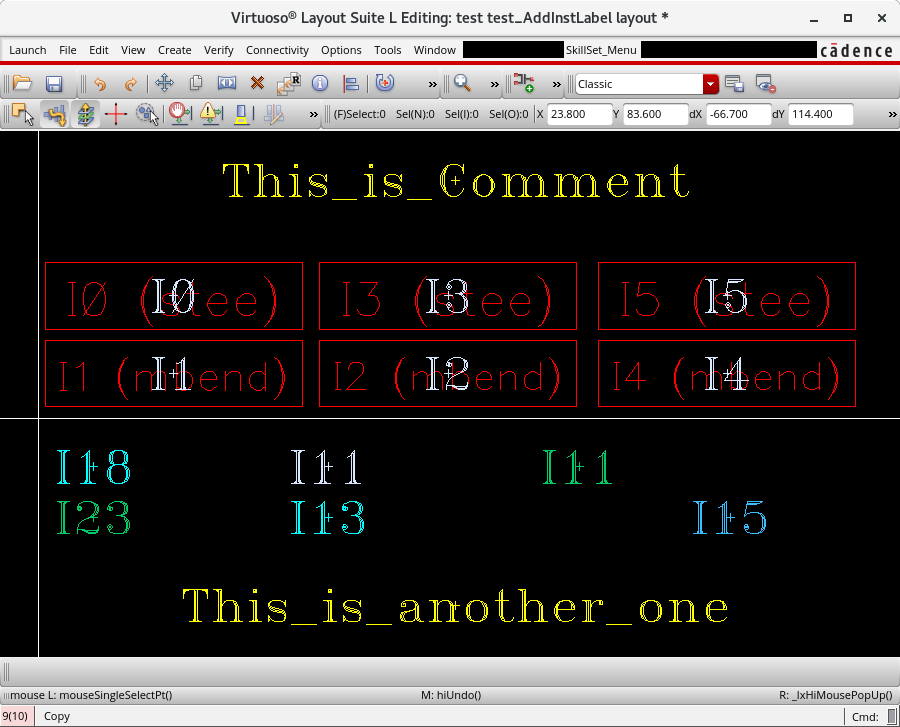Viewport: 900px width, 727px height.
Task: Select the green I23 label
Action: (94, 517)
